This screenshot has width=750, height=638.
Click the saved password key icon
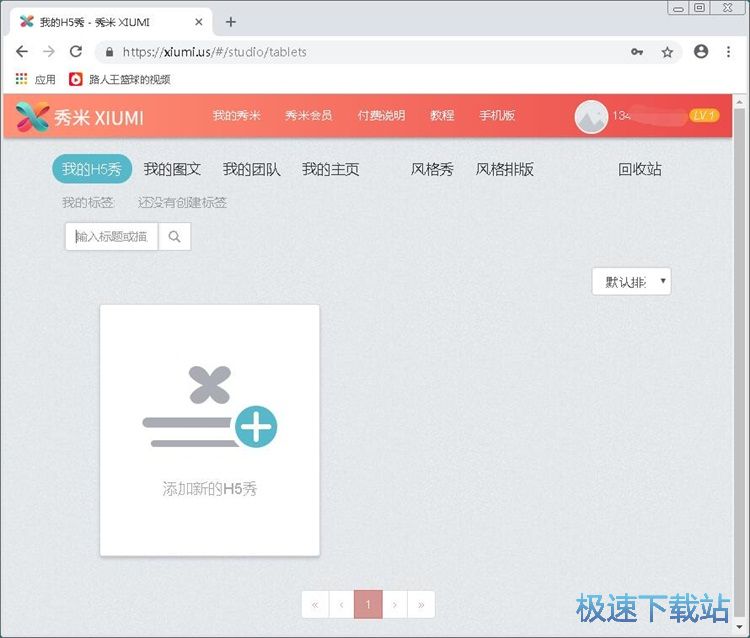click(637, 52)
